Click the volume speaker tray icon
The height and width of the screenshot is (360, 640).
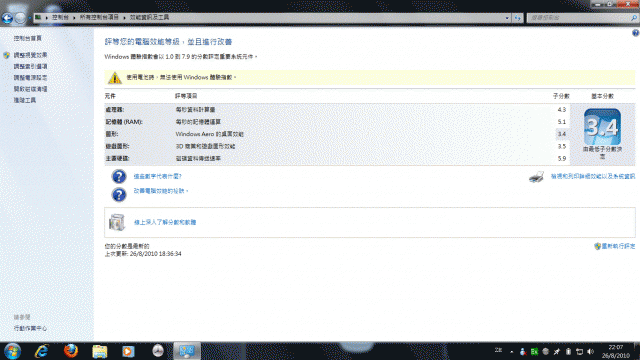(x=590, y=351)
